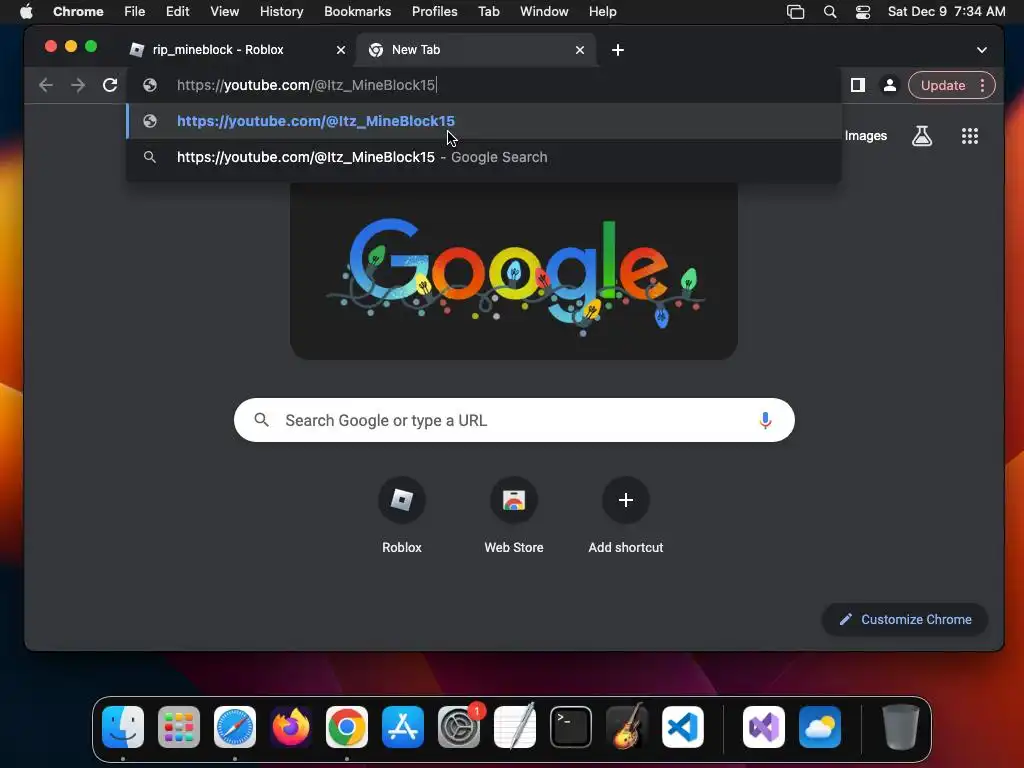Zoom the Chrome window green button
This screenshot has height=768, width=1024.
[x=91, y=46]
